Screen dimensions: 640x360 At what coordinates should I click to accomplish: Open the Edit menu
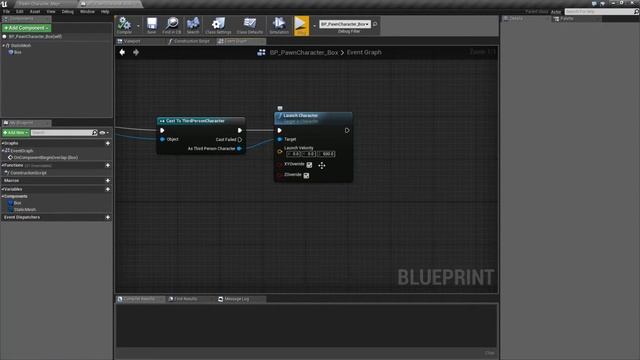click(20, 11)
